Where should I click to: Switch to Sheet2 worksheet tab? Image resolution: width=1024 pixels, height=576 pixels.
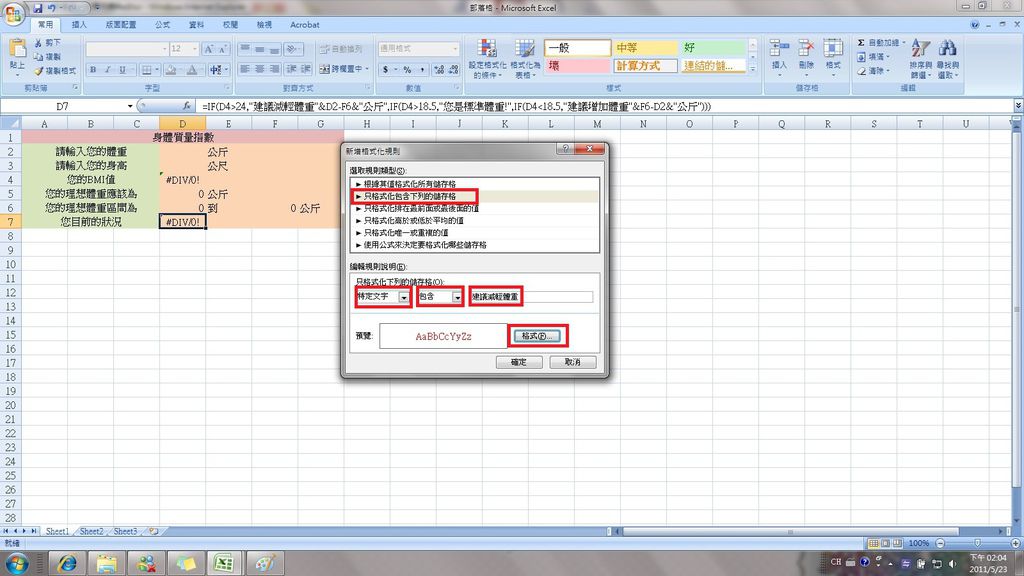click(x=91, y=531)
